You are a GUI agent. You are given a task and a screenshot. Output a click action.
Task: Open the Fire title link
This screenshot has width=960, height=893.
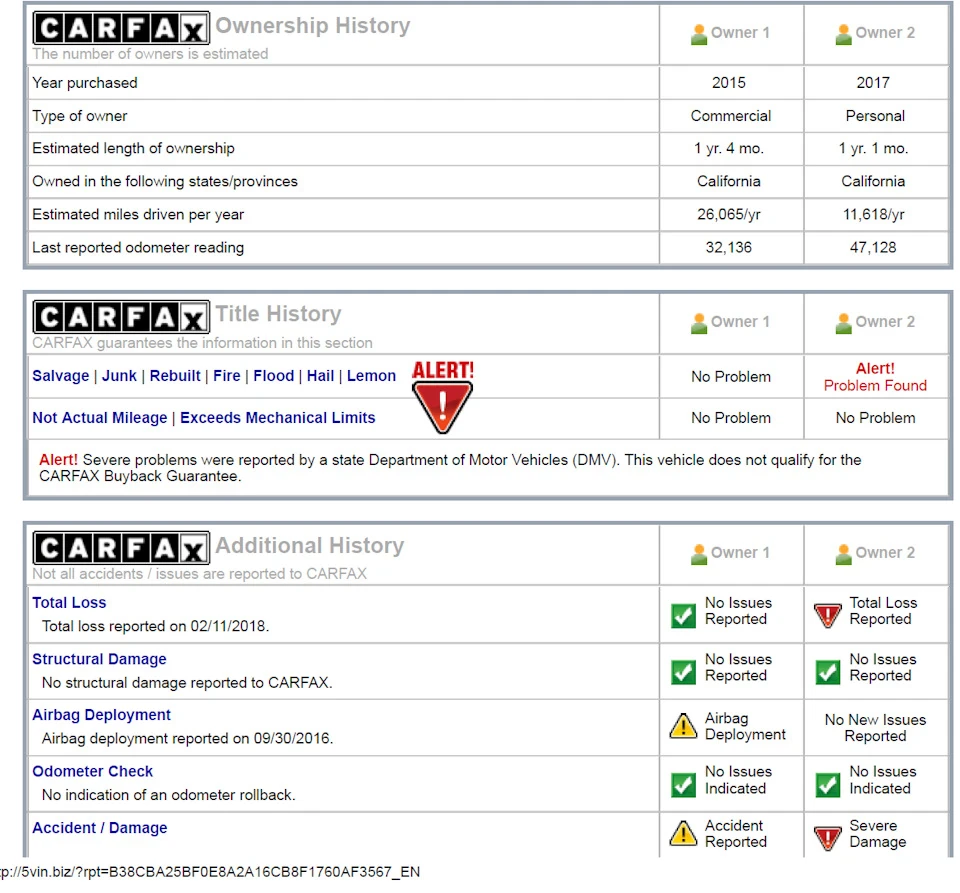227,376
